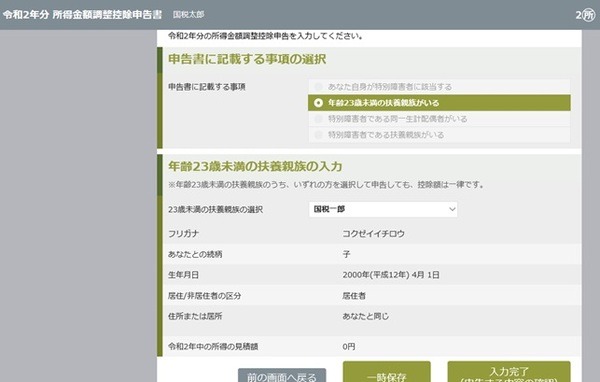This screenshot has height=382, width=600.
Task: Click the title 令和2年分 所得金額調整控除申告書
Action: 82,15
